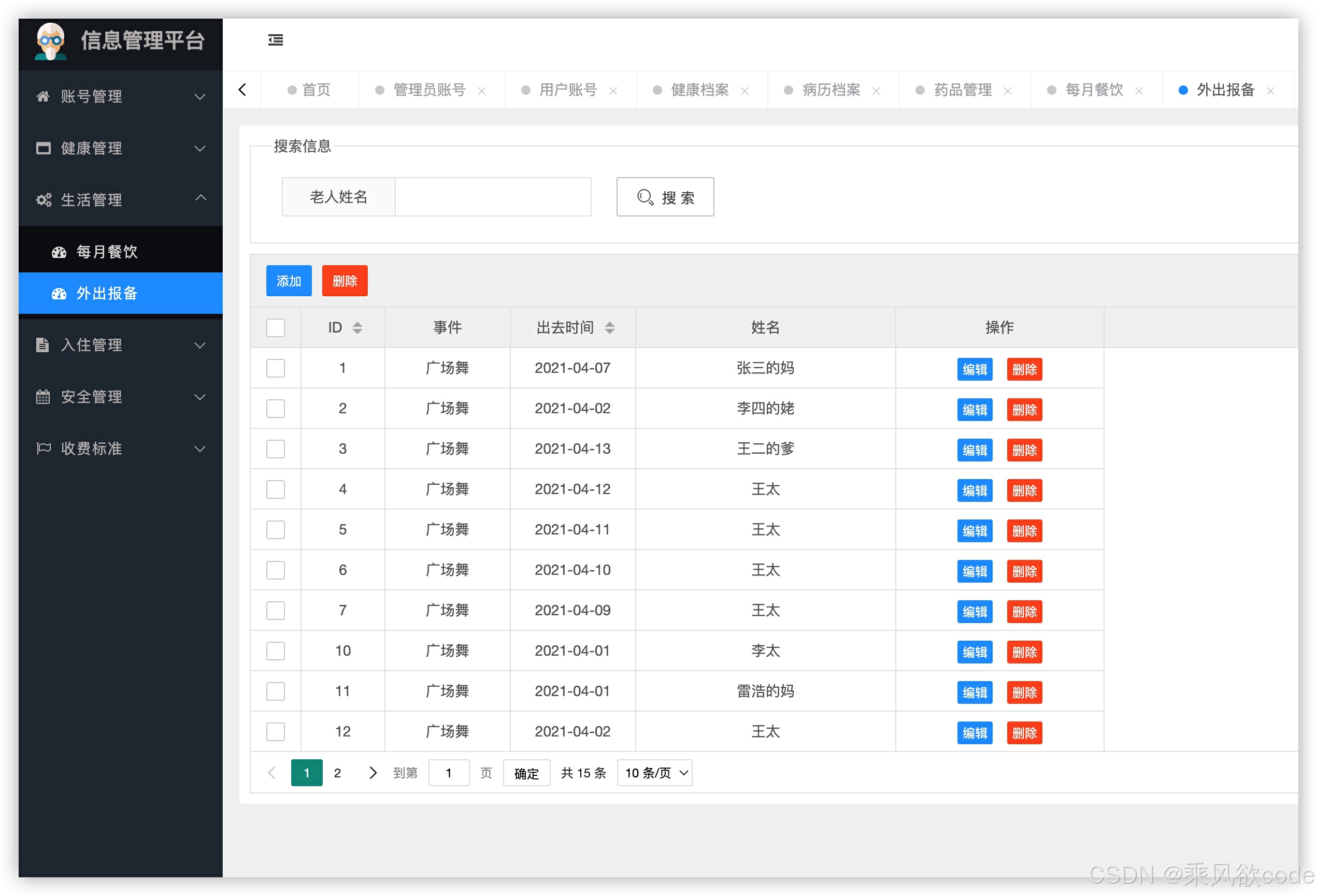
Task: Click the 添加 button above the table
Action: 289,280
